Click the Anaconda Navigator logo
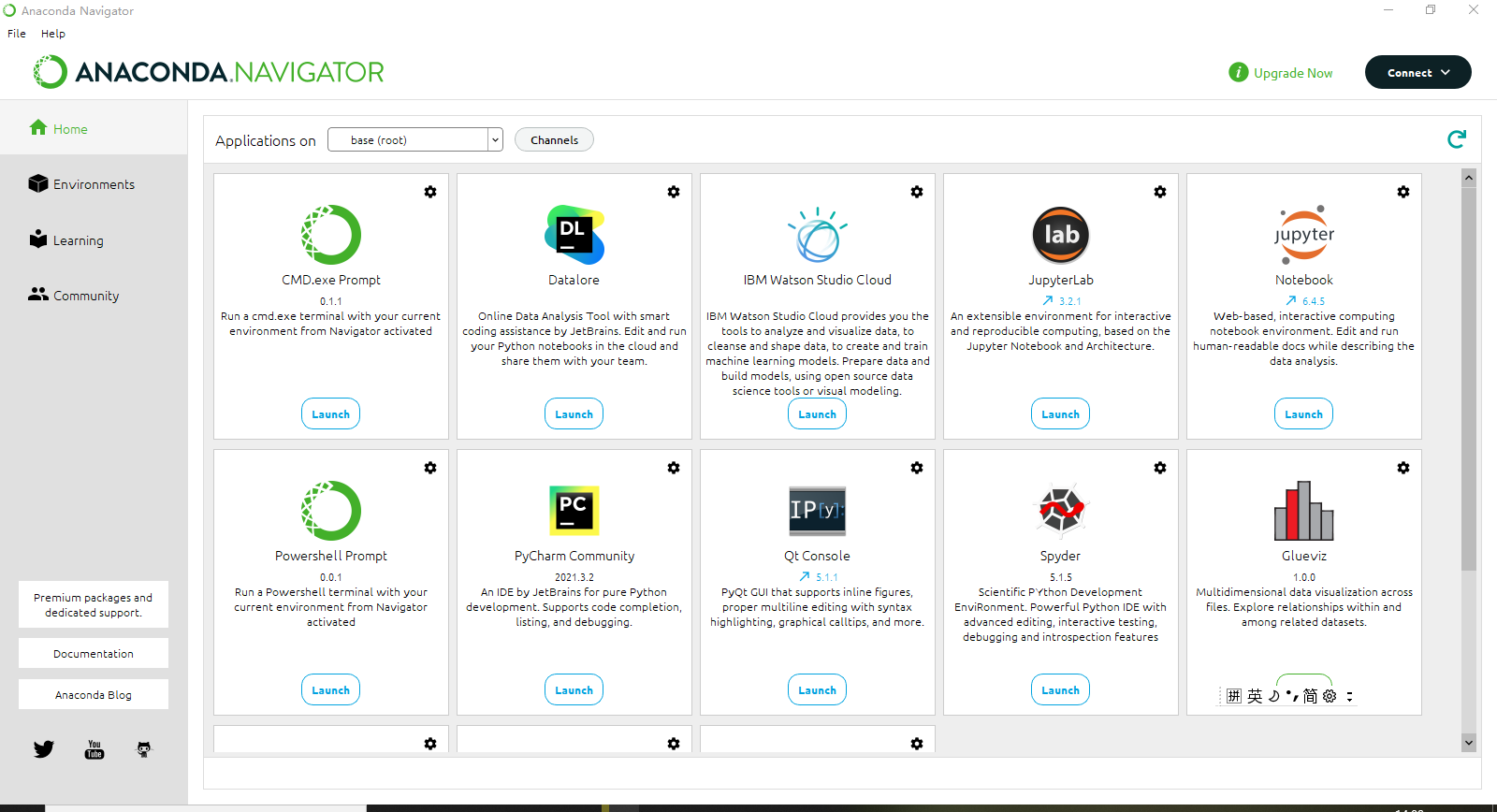Screen dimensions: 1497x812 pyautogui.click(x=209, y=72)
